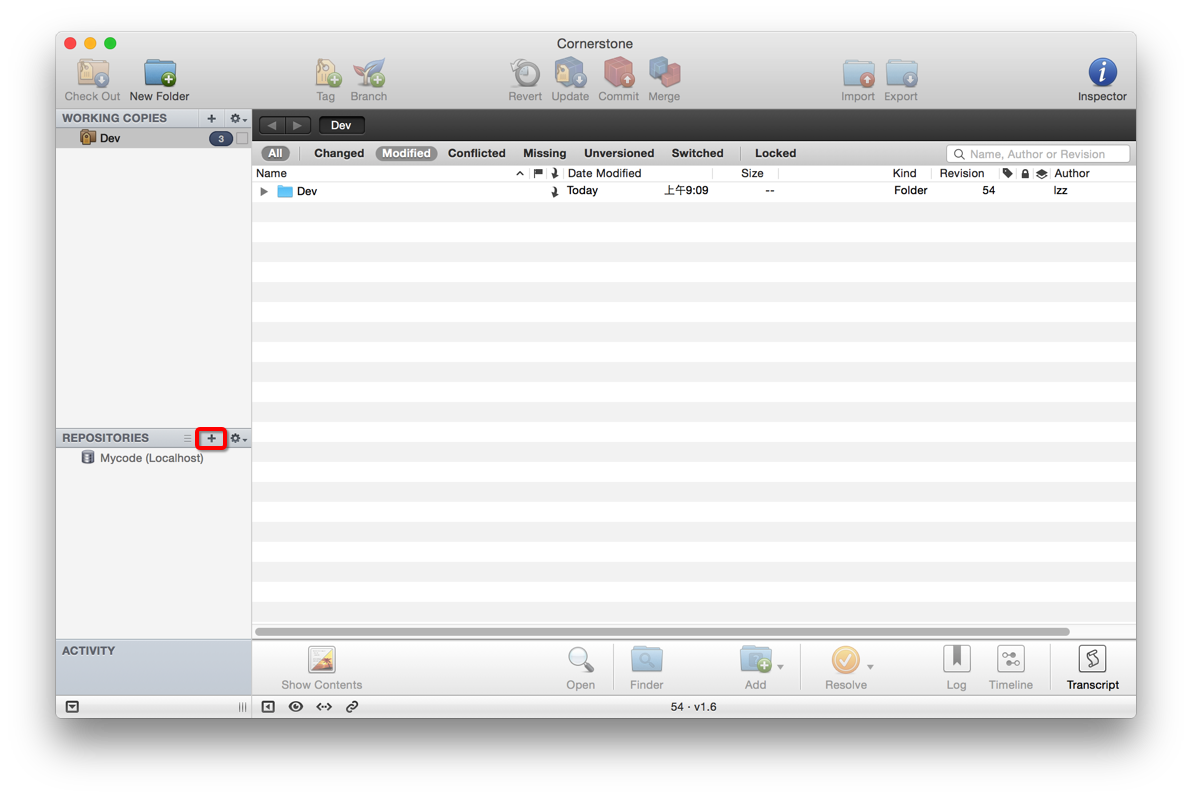The width and height of the screenshot is (1192, 798).
Task: Go forward with the right navigation arrow
Action: click(297, 125)
